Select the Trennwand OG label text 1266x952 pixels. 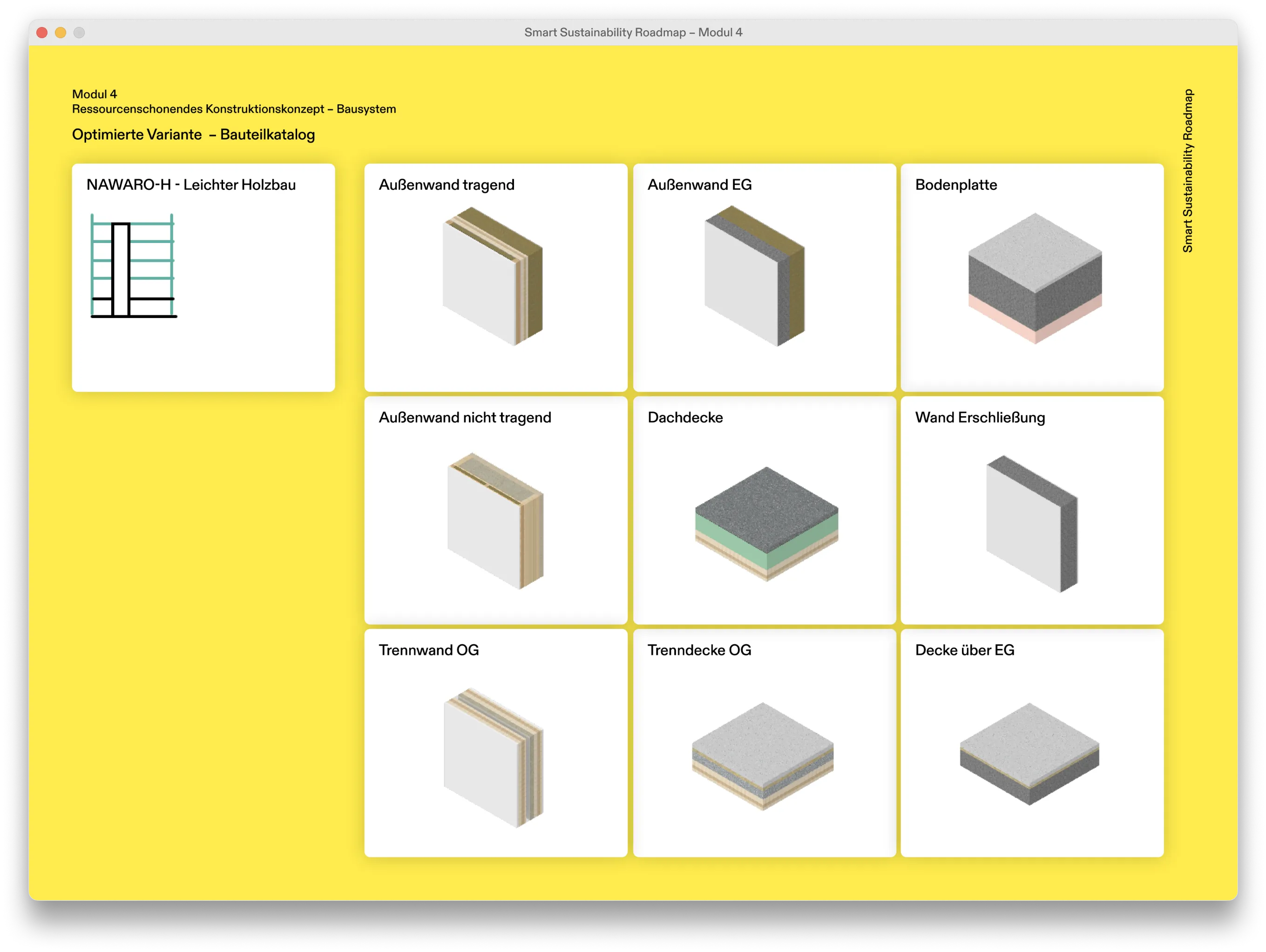(429, 650)
